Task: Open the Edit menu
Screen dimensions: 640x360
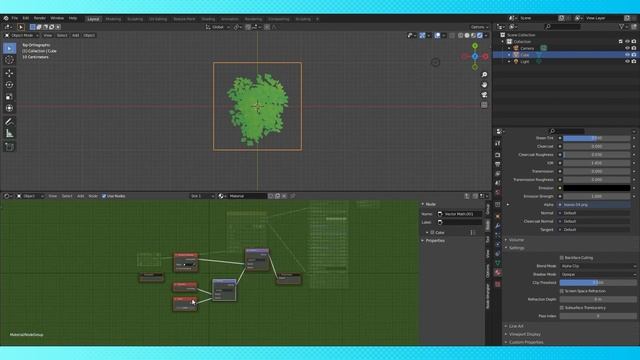Action: tap(26, 18)
